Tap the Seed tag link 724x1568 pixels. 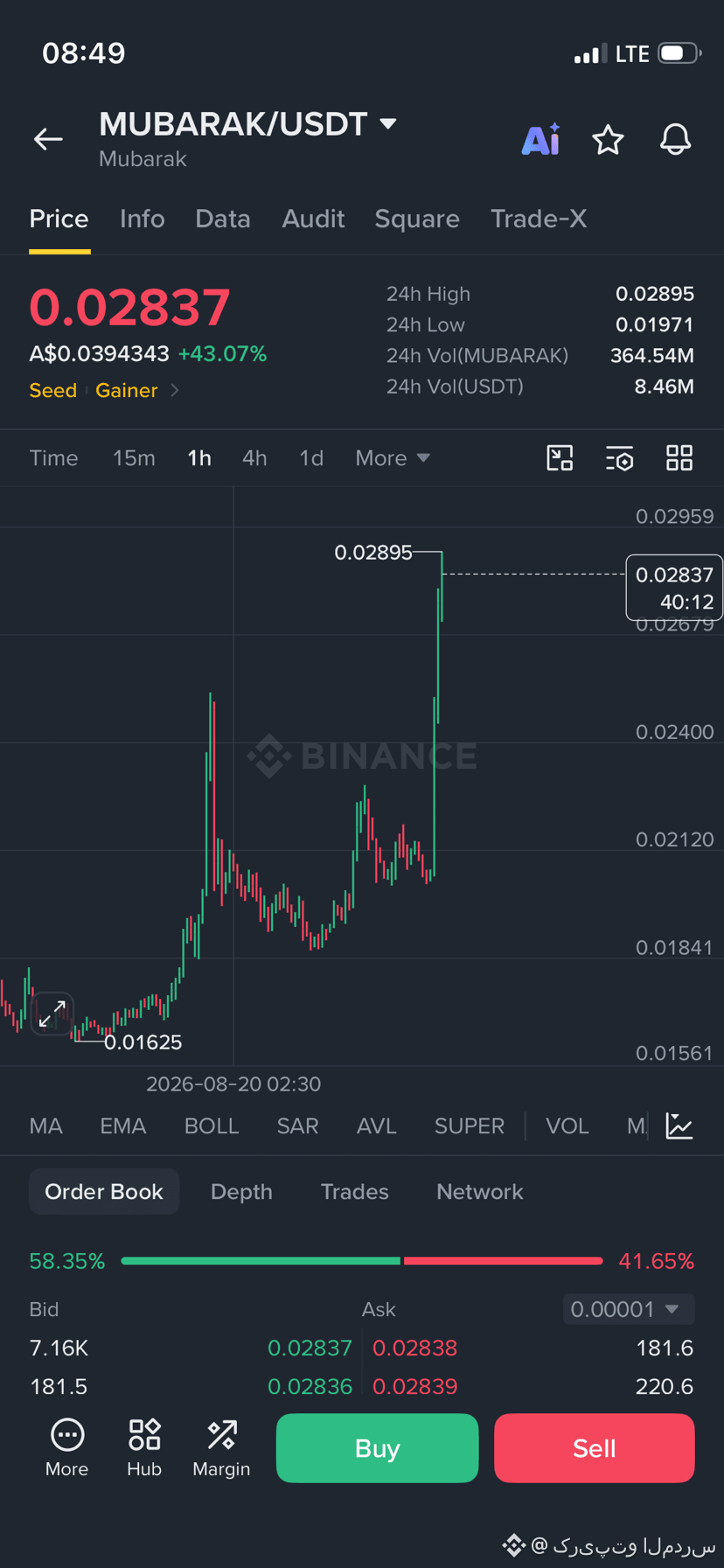pos(53,390)
